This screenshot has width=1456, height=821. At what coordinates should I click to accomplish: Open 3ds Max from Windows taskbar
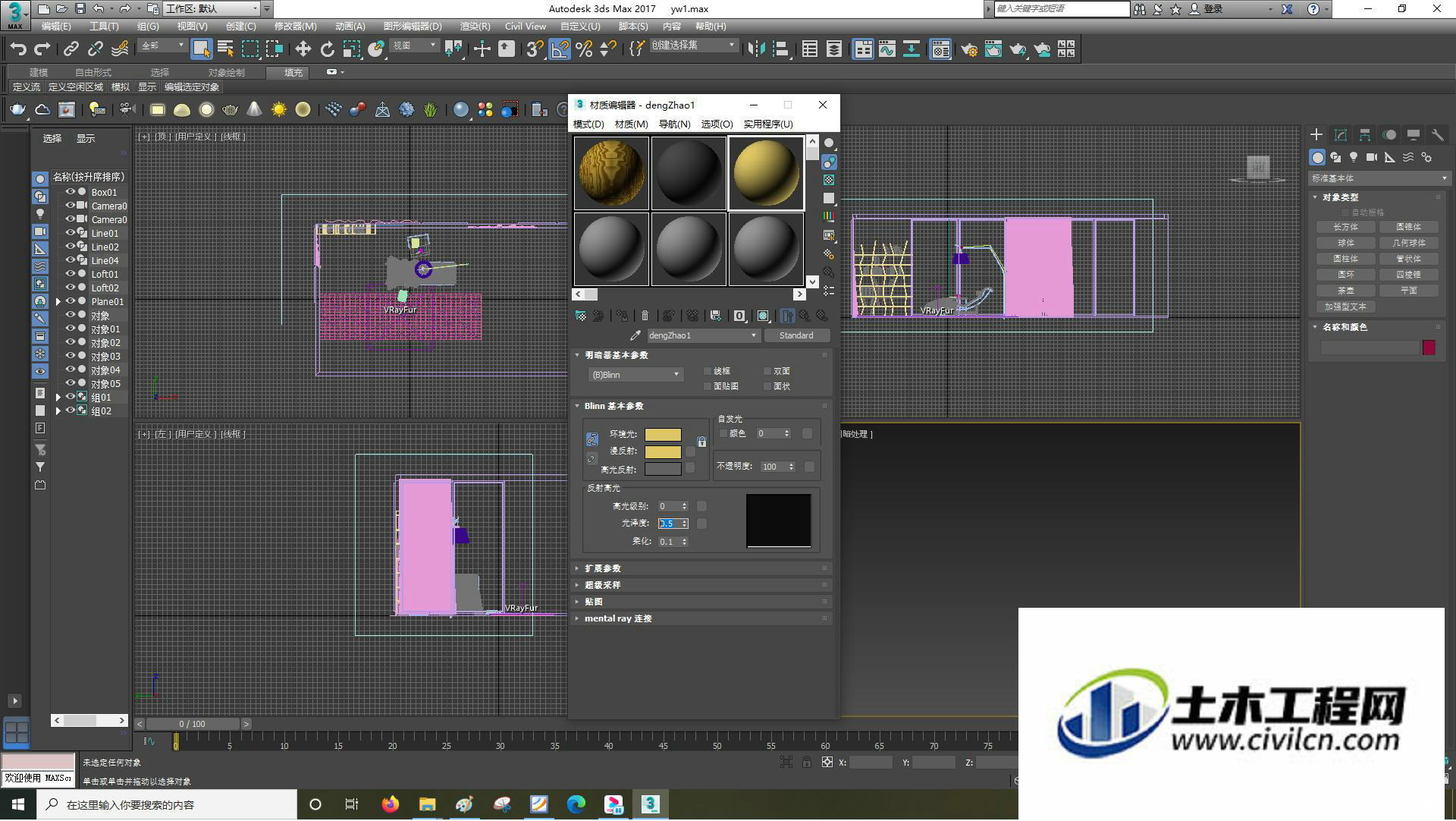(651, 804)
